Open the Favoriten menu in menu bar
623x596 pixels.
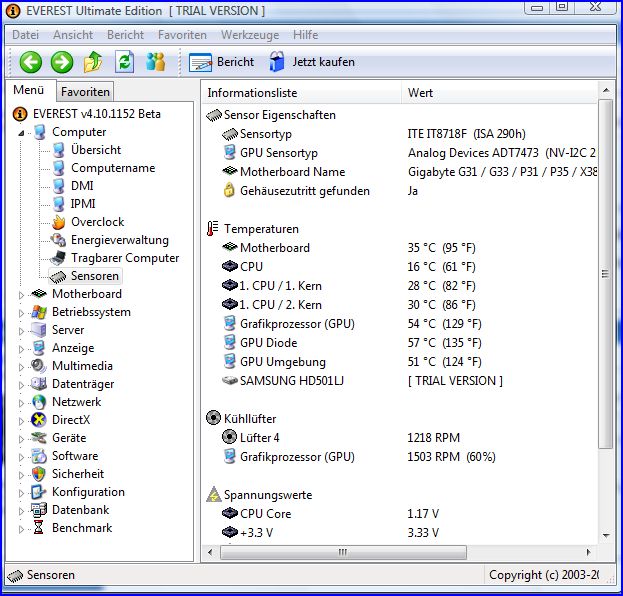(x=182, y=35)
